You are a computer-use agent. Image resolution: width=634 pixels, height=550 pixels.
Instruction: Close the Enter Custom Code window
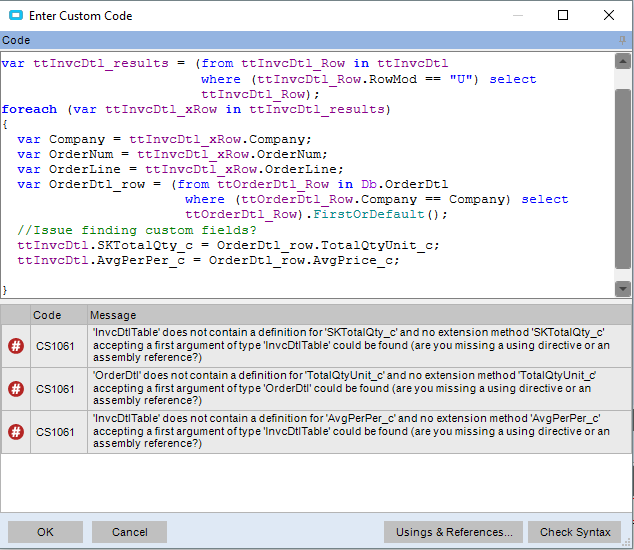[609, 15]
